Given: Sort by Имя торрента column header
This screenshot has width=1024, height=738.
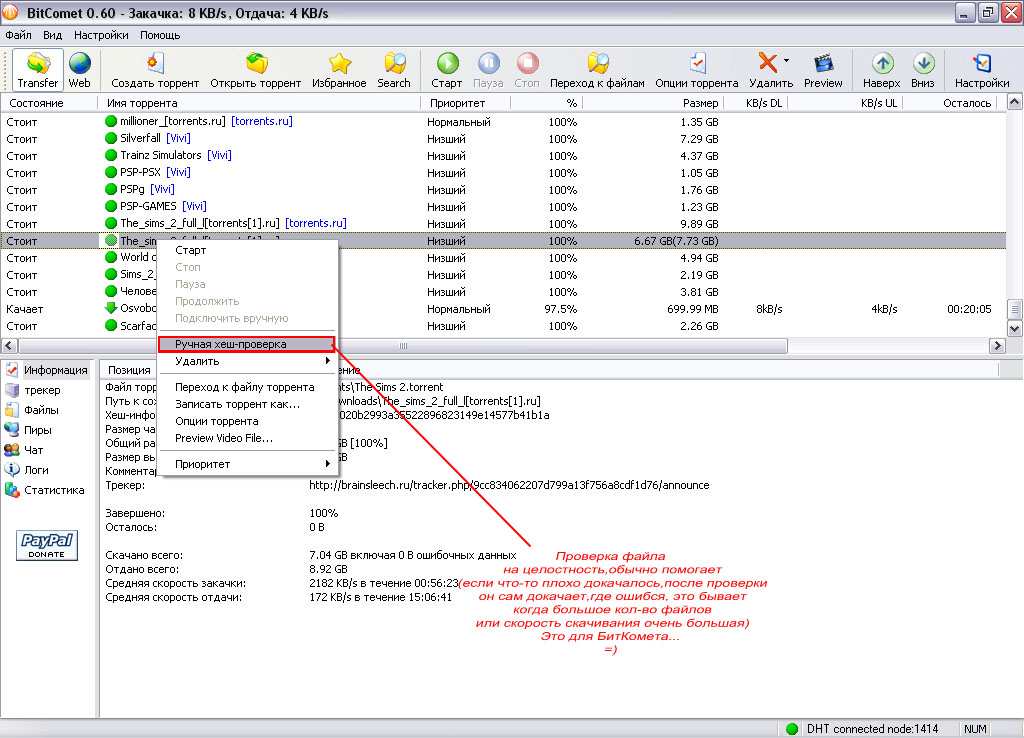Looking at the screenshot, I should (259, 103).
